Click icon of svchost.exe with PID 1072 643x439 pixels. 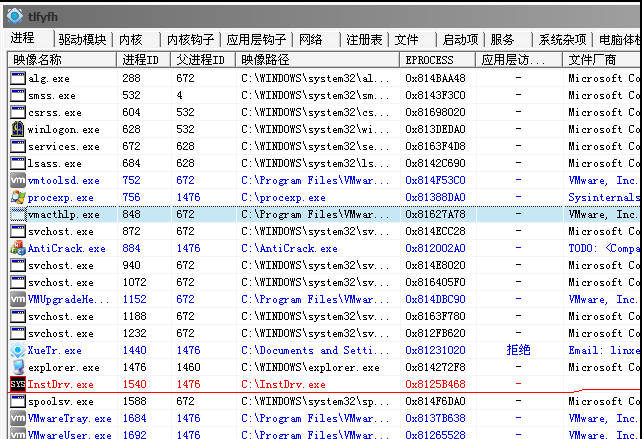[18, 282]
